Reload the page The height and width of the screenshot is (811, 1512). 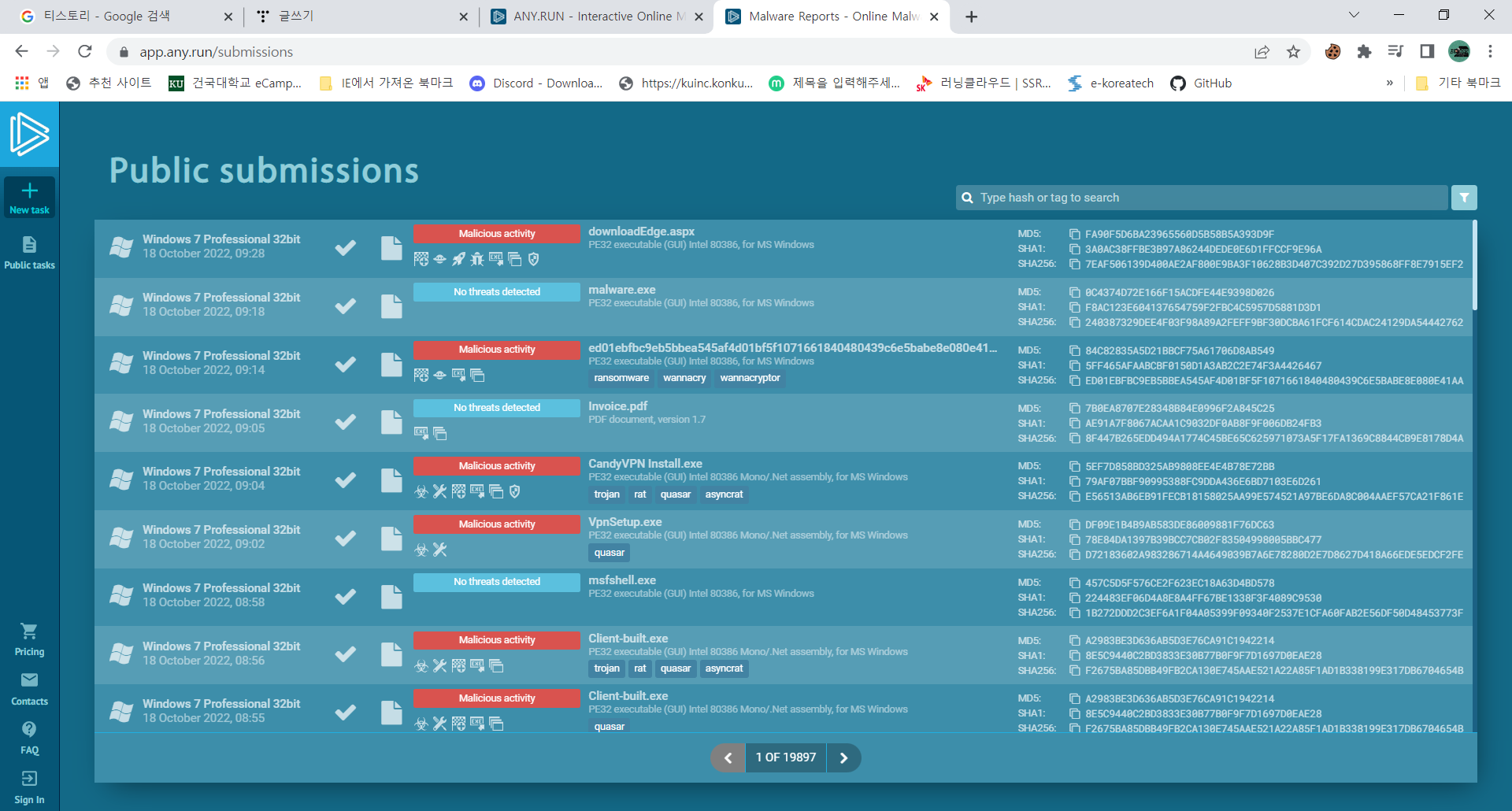pyautogui.click(x=85, y=52)
